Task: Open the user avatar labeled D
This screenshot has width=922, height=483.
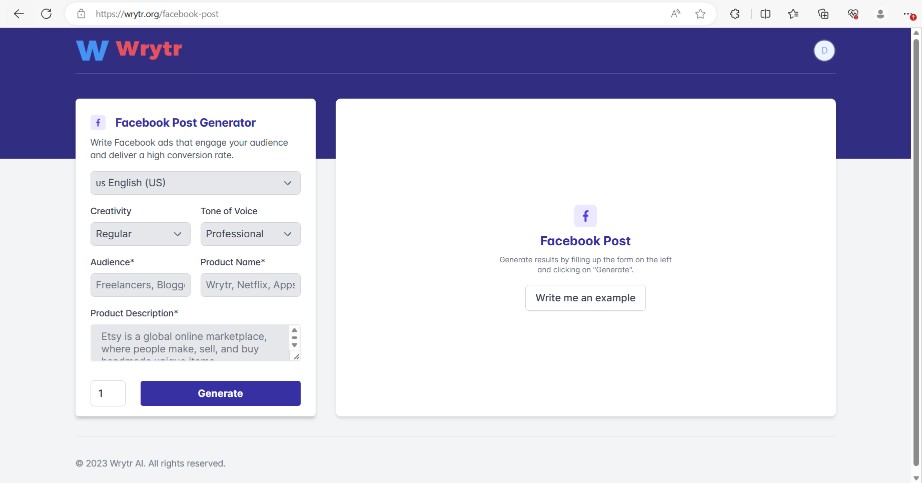Action: tap(824, 51)
